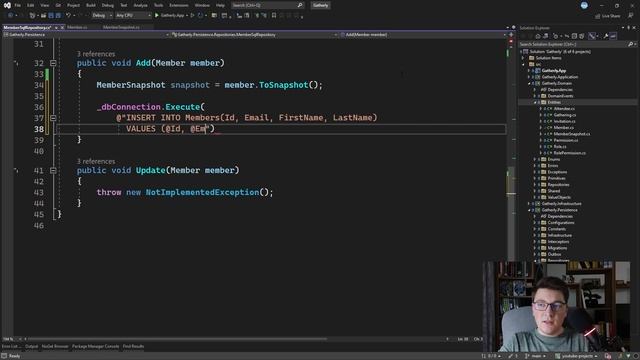Pin the Solution Explorer panel
This screenshot has width=640, height=360.
629,28
